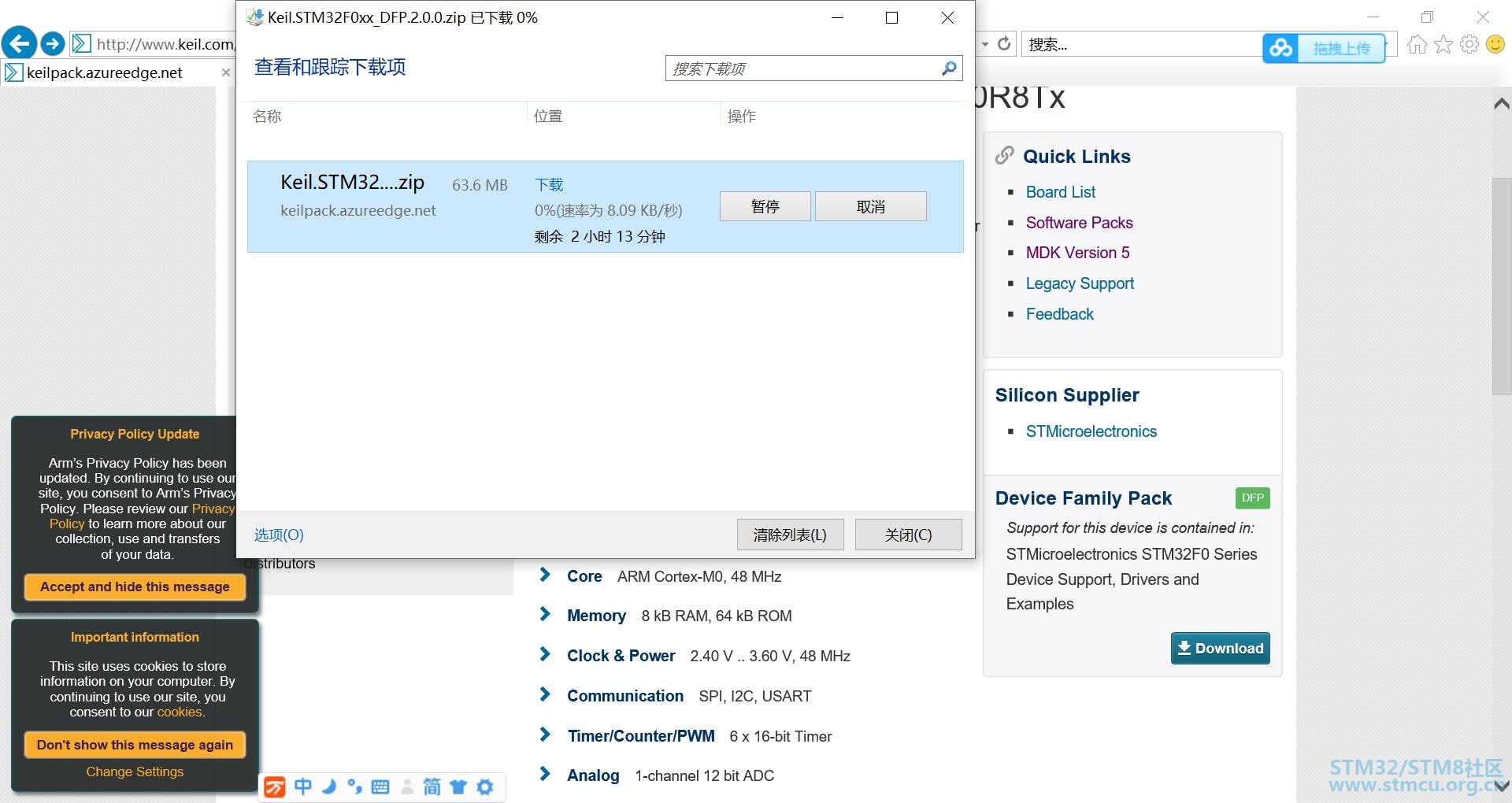Expand the Timer/Counter/PWM chevron
The width and height of the screenshot is (1512, 803).
(x=544, y=735)
